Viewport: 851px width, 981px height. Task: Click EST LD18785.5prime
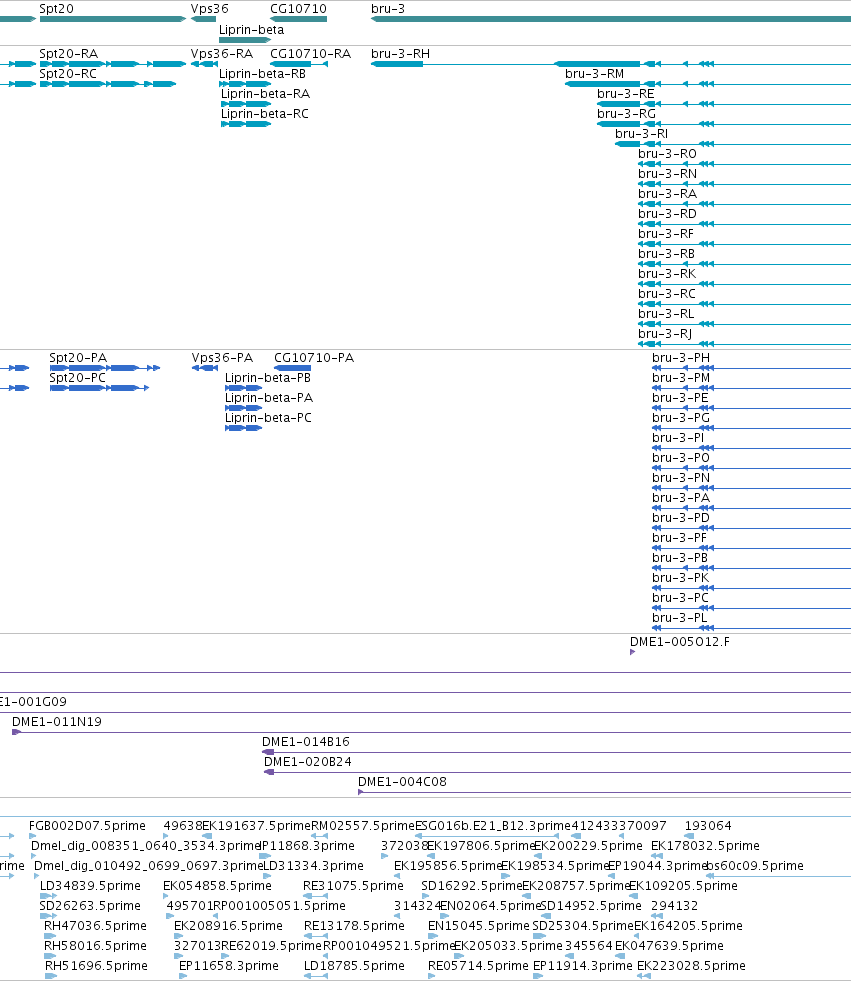click(354, 966)
